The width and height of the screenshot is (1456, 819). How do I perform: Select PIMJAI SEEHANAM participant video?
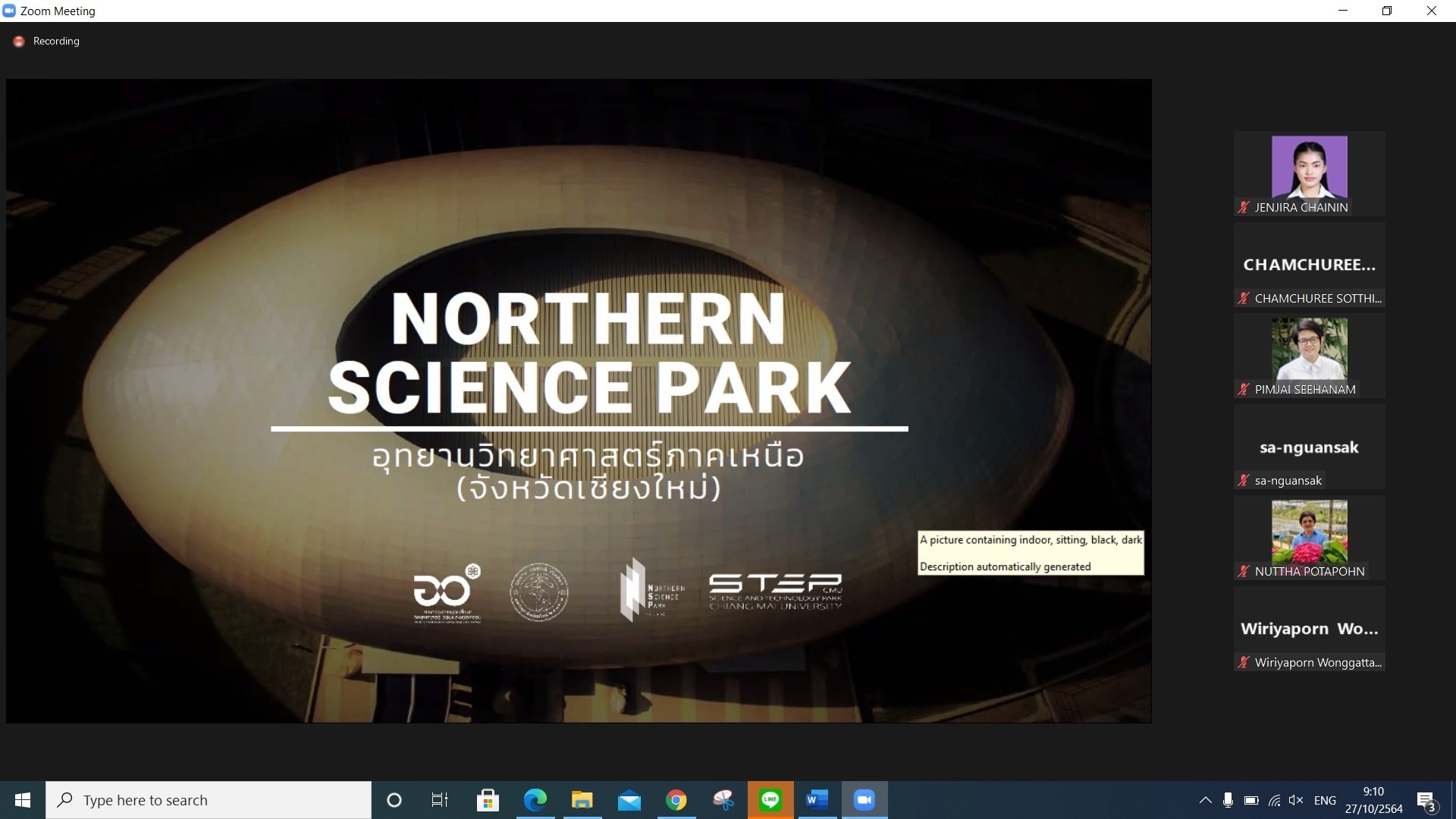[x=1310, y=356]
